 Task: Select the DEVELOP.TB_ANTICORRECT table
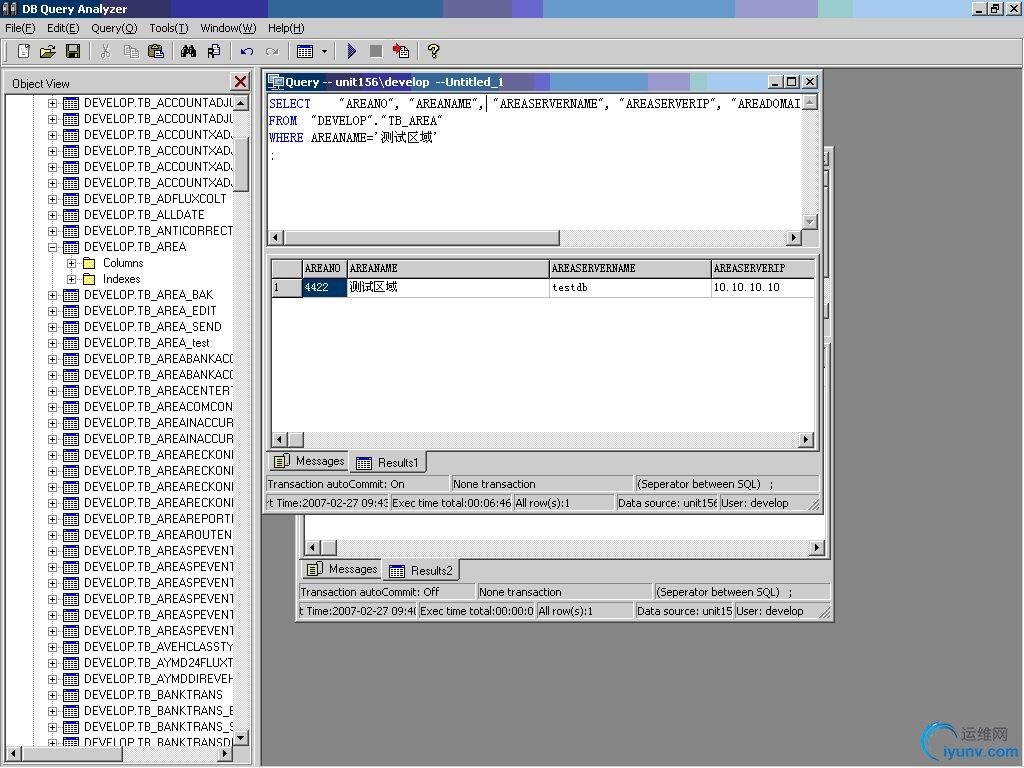click(x=158, y=231)
